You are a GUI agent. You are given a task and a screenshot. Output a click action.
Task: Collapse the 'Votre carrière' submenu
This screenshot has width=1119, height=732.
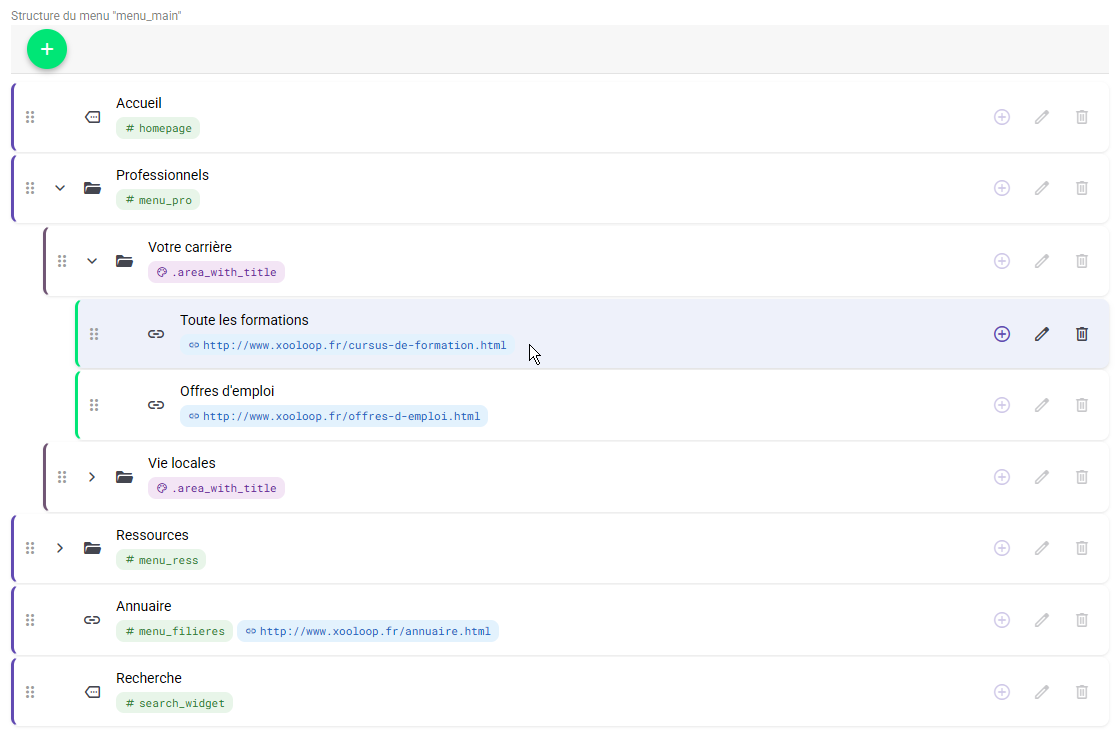(x=92, y=261)
